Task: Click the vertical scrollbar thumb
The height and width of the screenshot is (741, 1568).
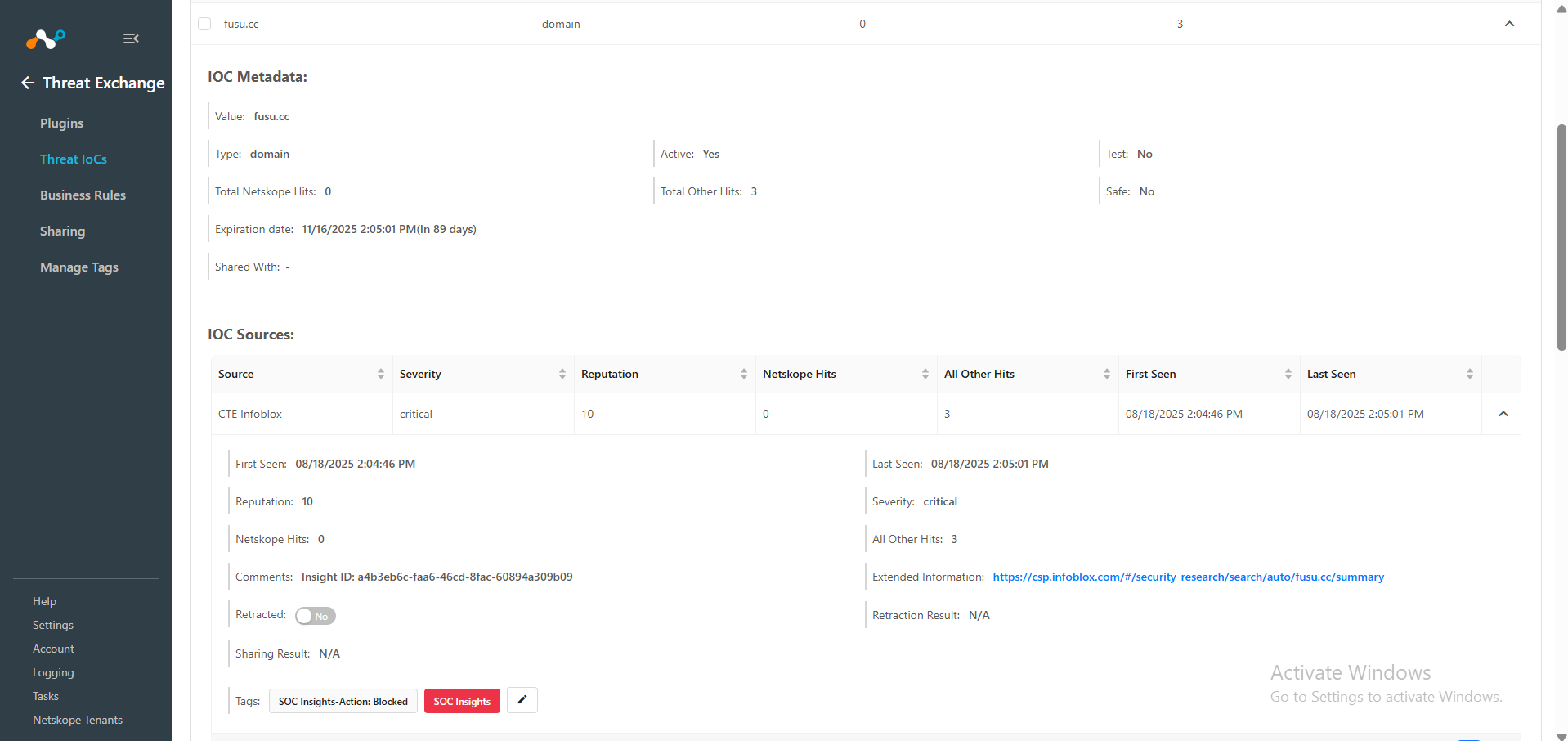Action: (1561, 237)
